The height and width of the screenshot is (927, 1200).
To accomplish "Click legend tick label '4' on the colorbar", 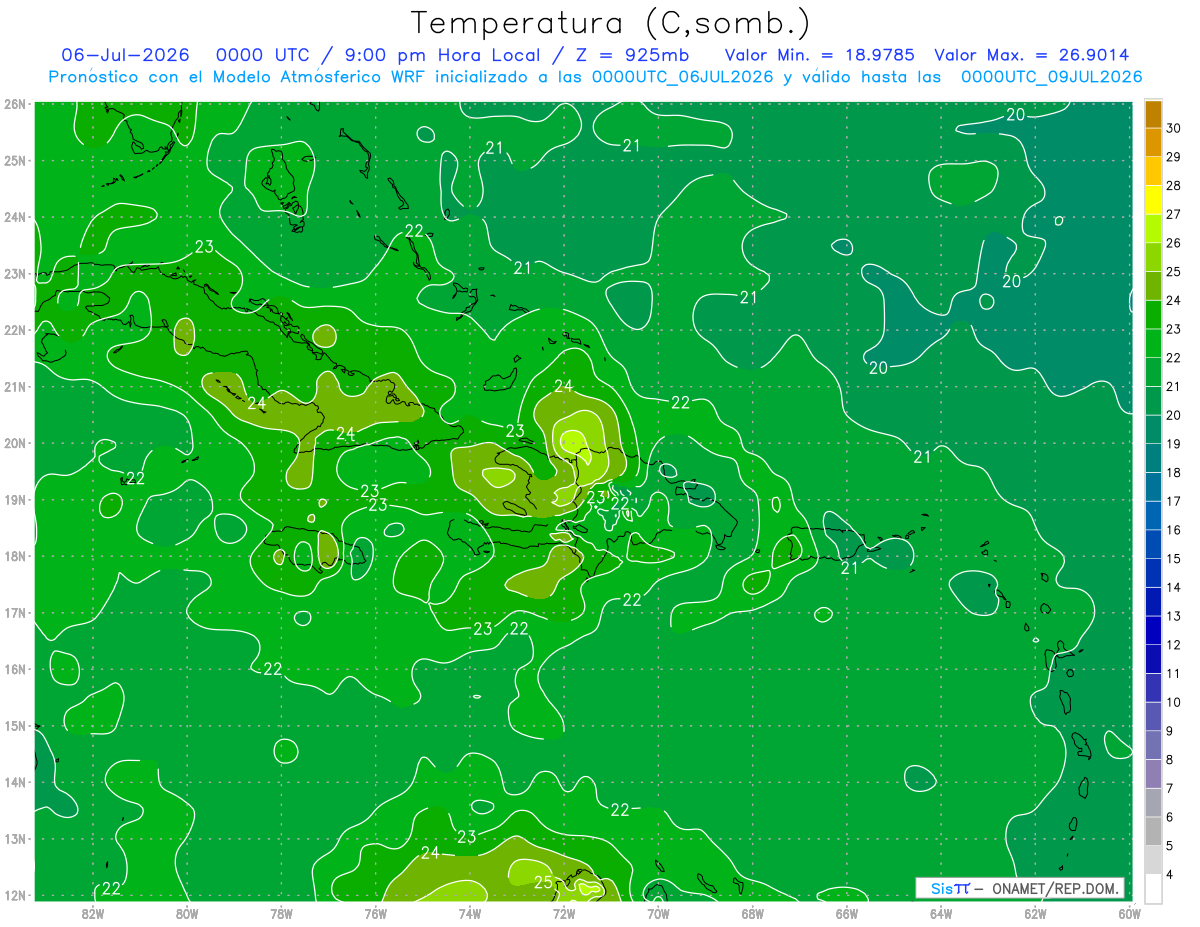I will point(1170,874).
